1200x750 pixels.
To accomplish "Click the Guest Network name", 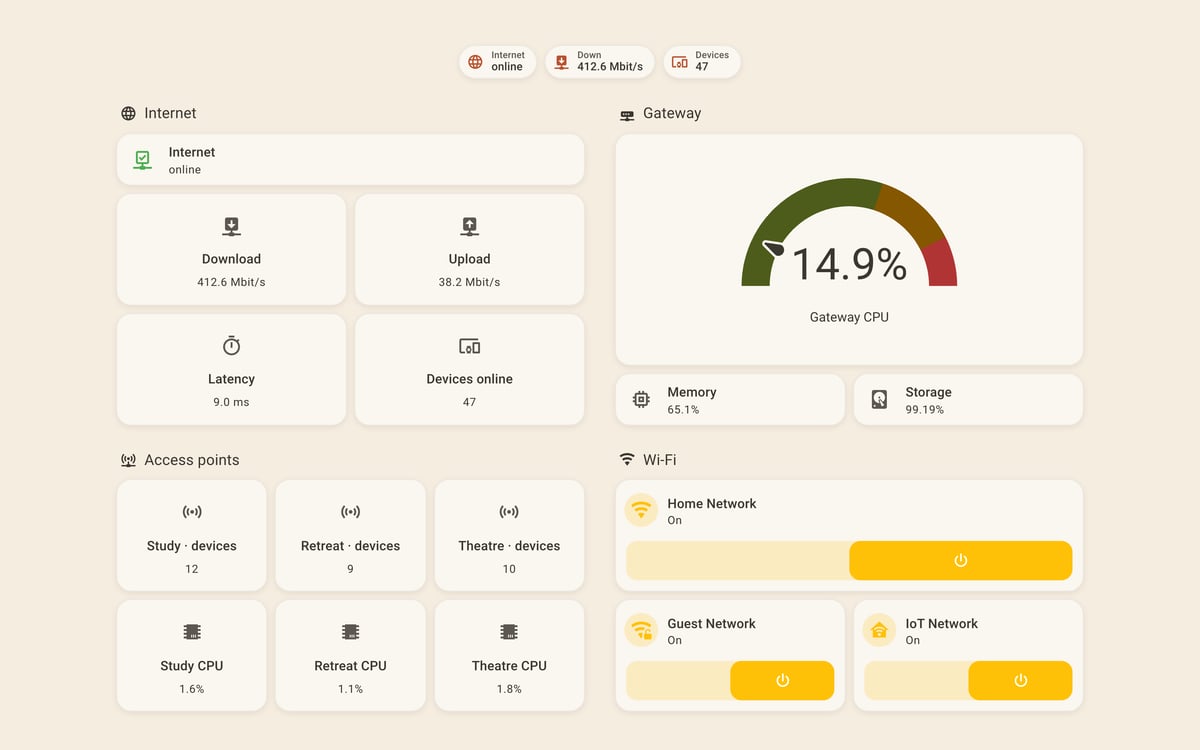I will point(711,623).
